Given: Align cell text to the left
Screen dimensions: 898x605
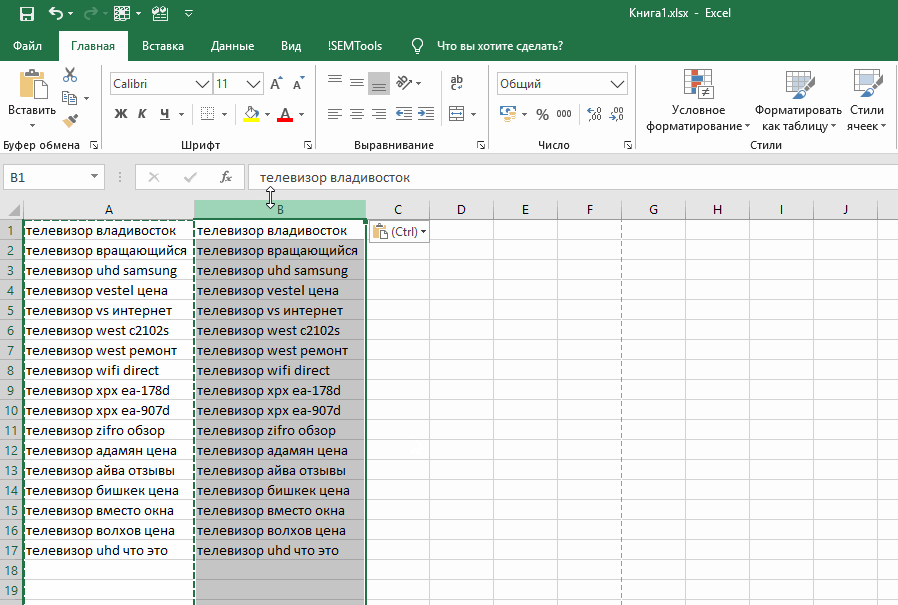Looking at the screenshot, I should (335, 113).
